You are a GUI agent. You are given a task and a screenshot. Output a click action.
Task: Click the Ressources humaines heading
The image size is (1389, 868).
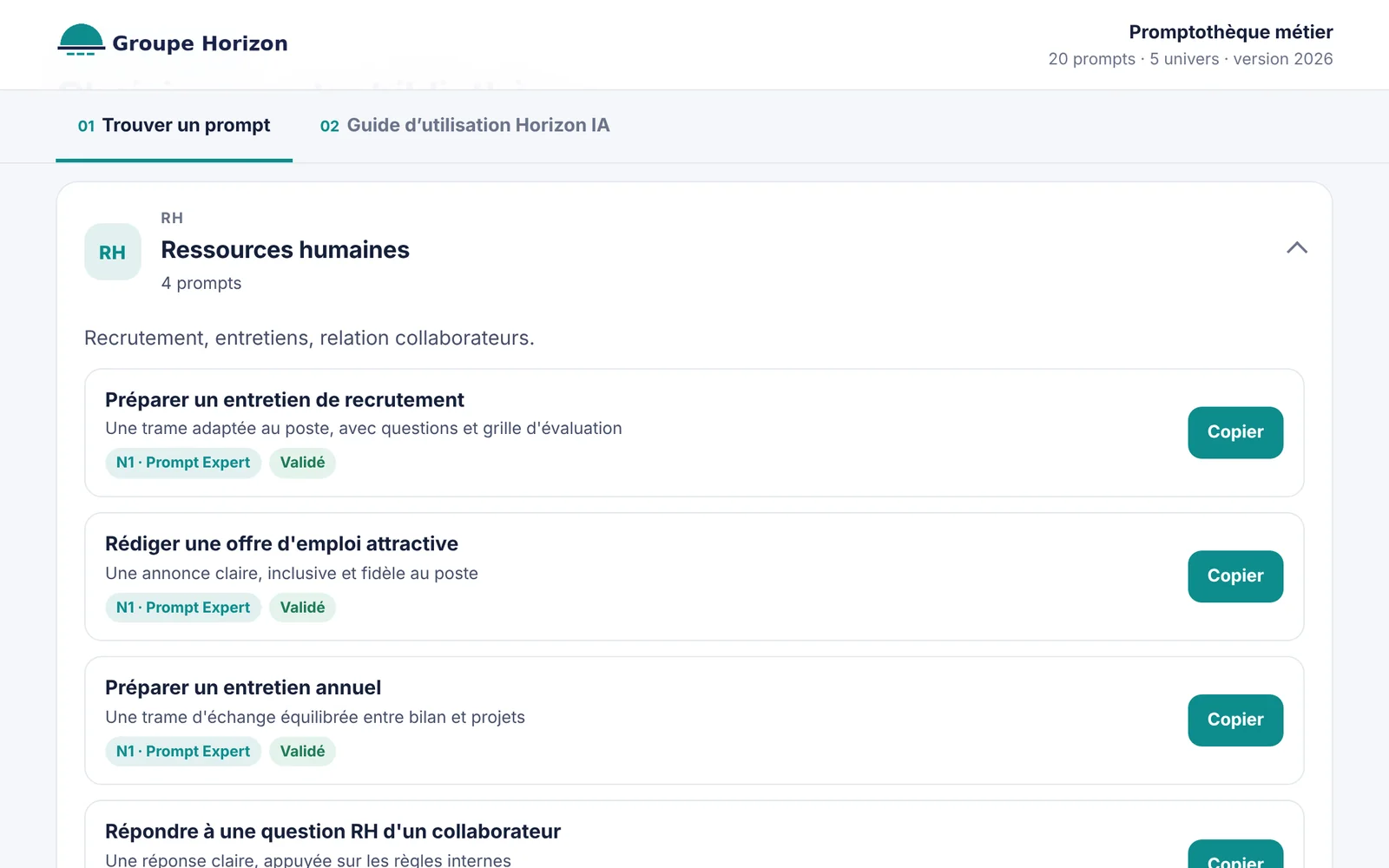click(x=285, y=250)
